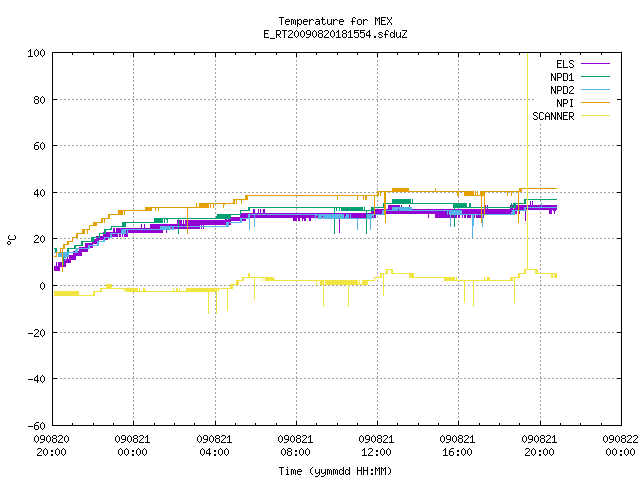Click the y-axis label -40

(36, 379)
